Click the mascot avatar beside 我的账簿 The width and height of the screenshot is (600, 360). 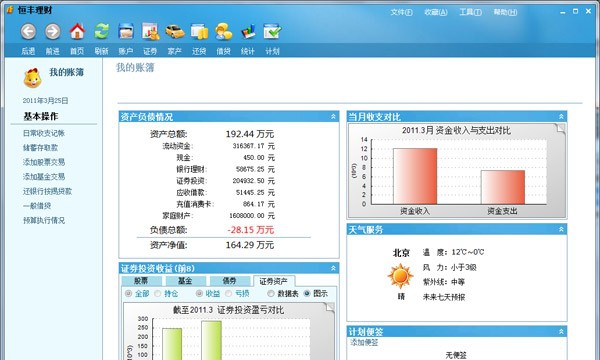click(x=33, y=78)
